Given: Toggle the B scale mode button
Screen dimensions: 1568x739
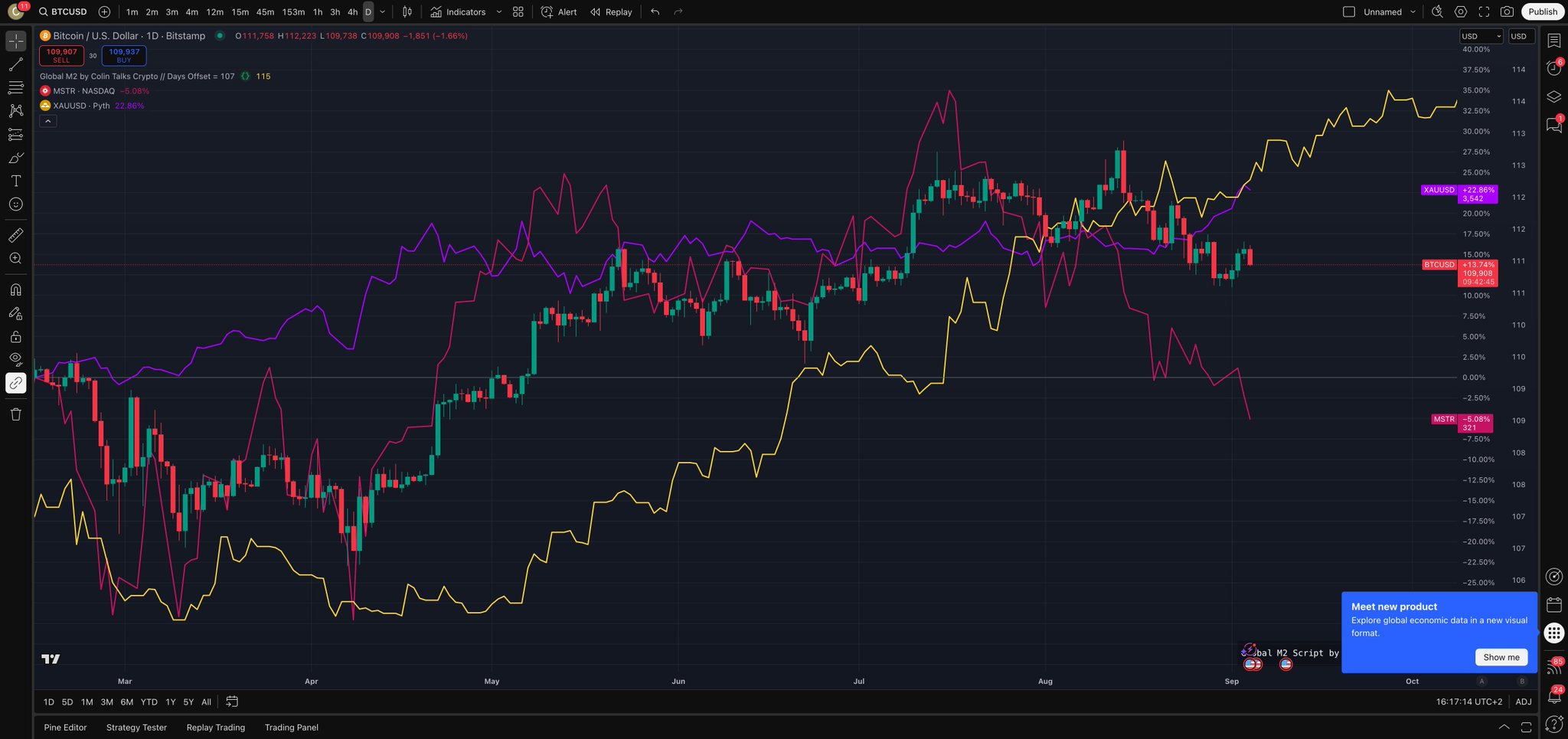Looking at the screenshot, I should pyautogui.click(x=1522, y=681).
